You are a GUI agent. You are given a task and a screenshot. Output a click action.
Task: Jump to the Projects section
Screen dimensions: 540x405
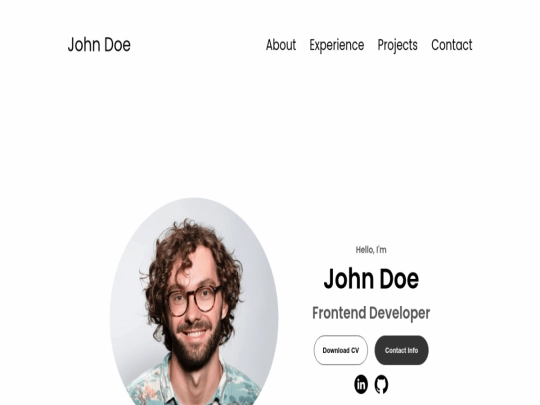pyautogui.click(x=397, y=45)
